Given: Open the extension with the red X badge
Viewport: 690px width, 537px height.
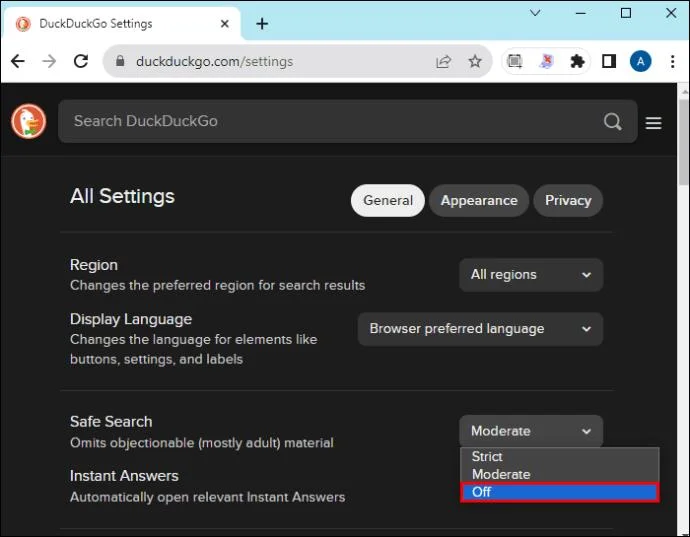Looking at the screenshot, I should pyautogui.click(x=546, y=61).
